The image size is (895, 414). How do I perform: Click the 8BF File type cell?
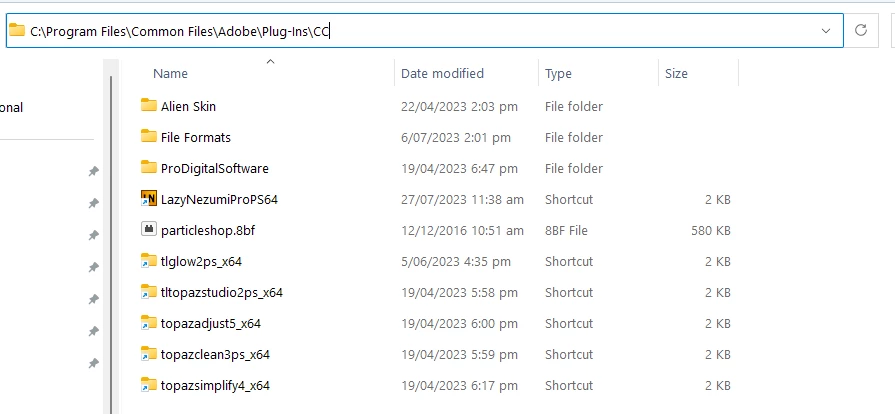pos(566,231)
